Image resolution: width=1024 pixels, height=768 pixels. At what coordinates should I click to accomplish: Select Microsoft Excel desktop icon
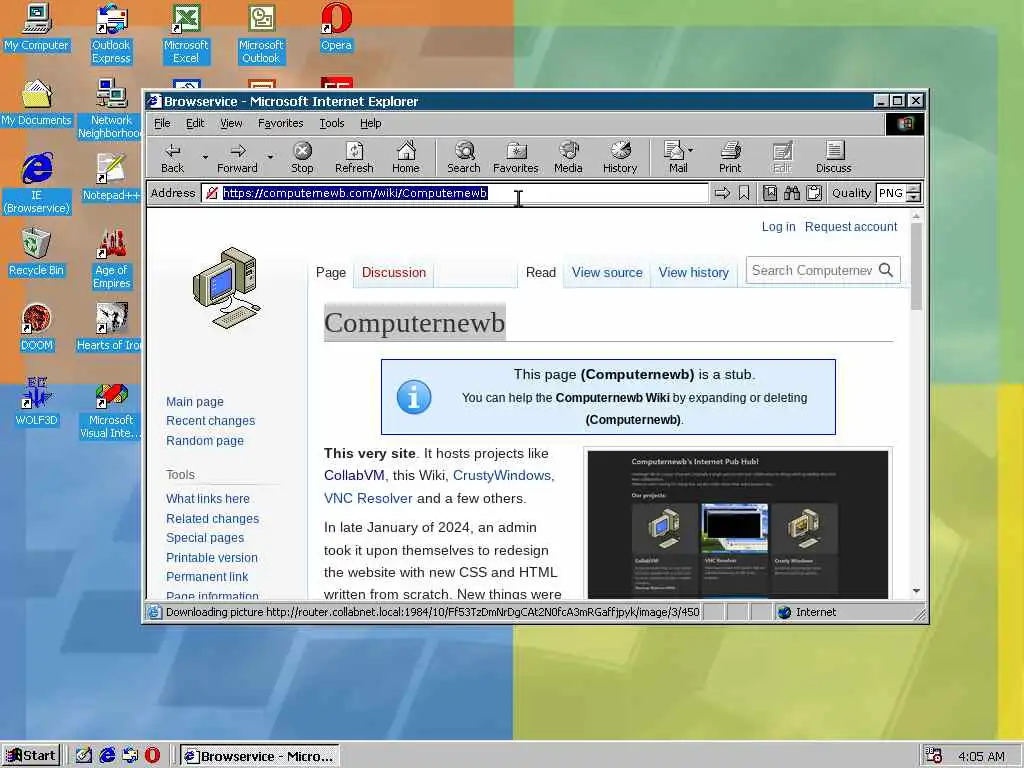pos(186,34)
